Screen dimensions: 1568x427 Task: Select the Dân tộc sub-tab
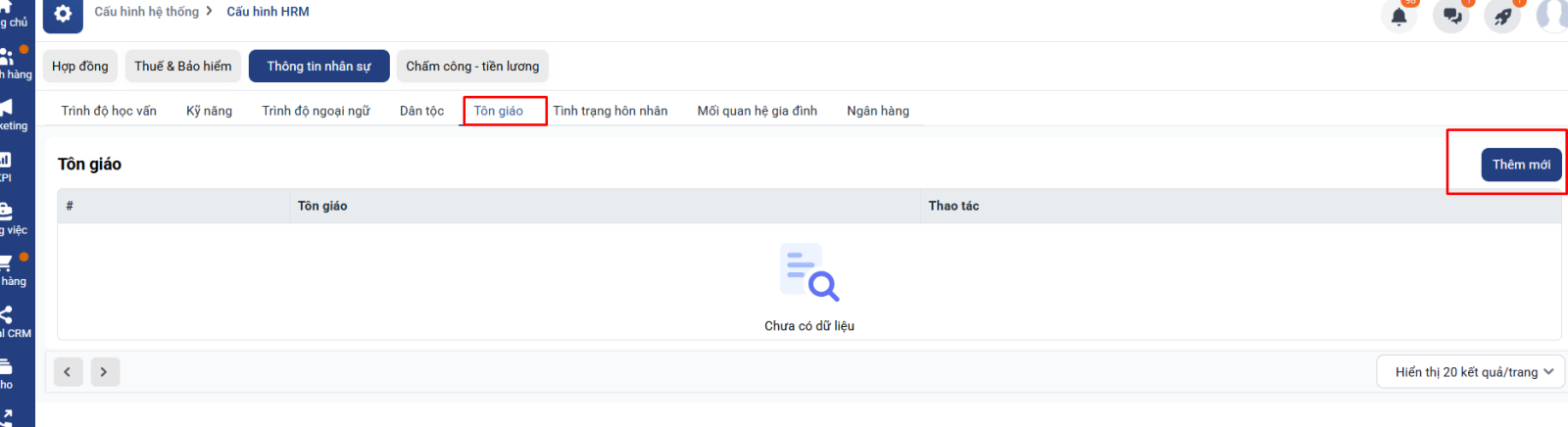[x=421, y=111]
